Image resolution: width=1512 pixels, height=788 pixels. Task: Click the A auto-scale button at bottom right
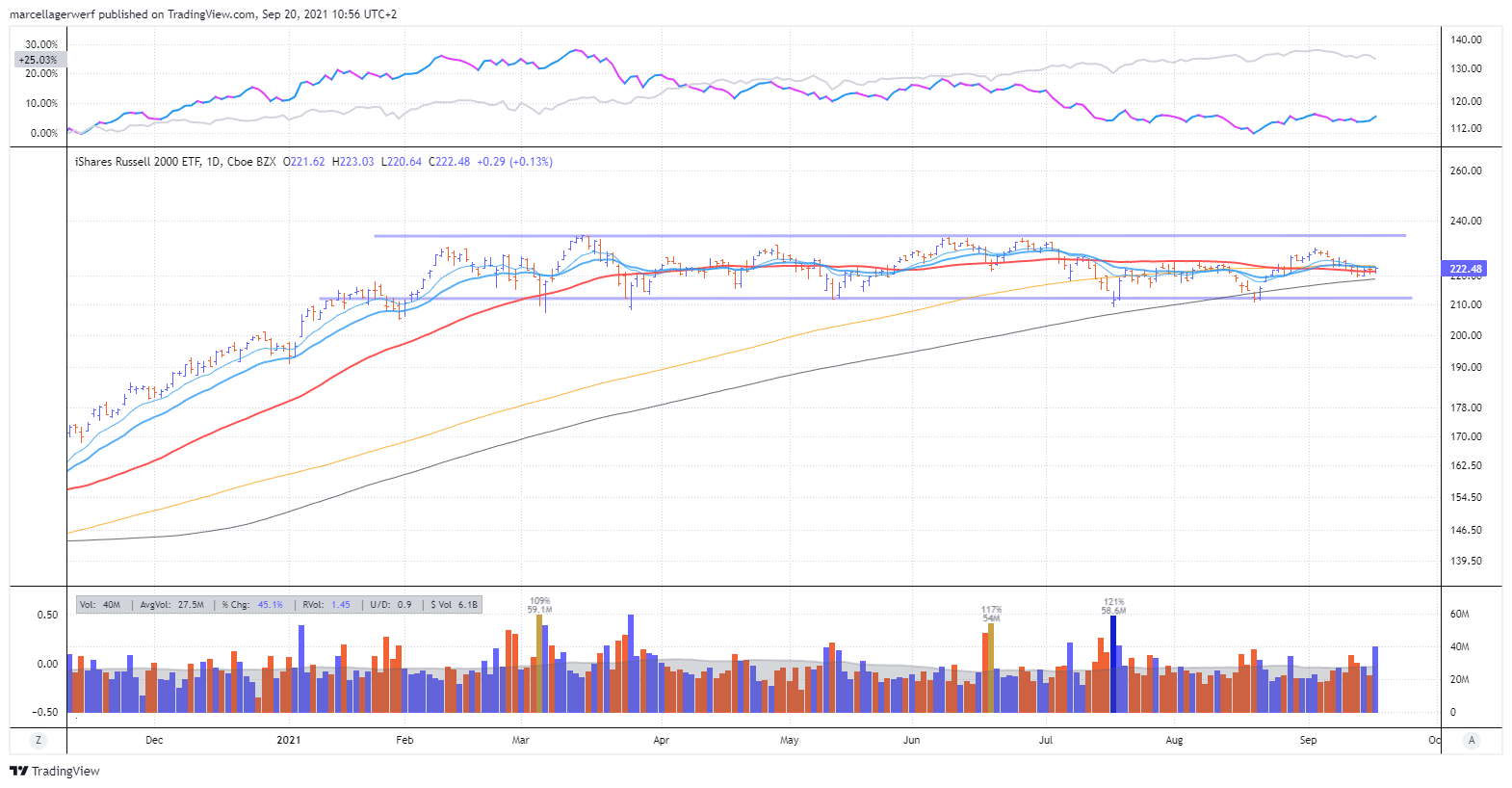(1471, 740)
